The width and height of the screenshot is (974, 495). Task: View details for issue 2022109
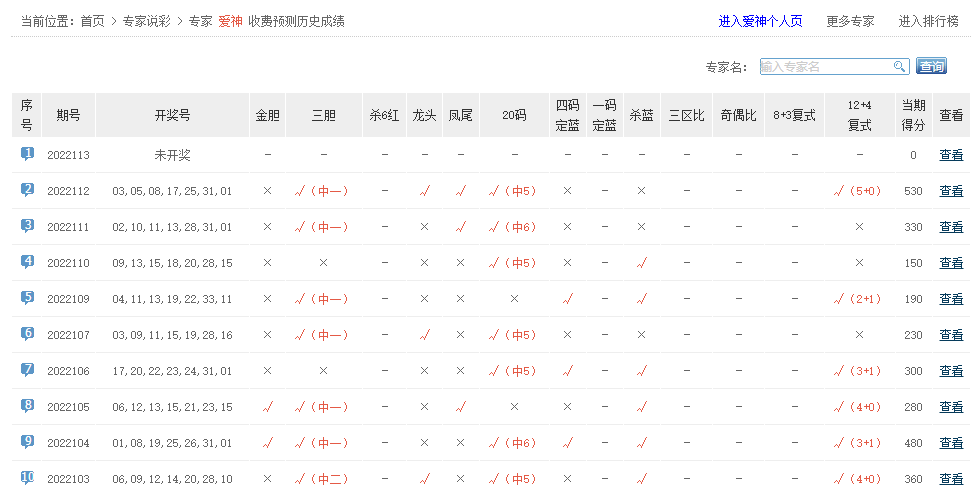[x=951, y=299]
